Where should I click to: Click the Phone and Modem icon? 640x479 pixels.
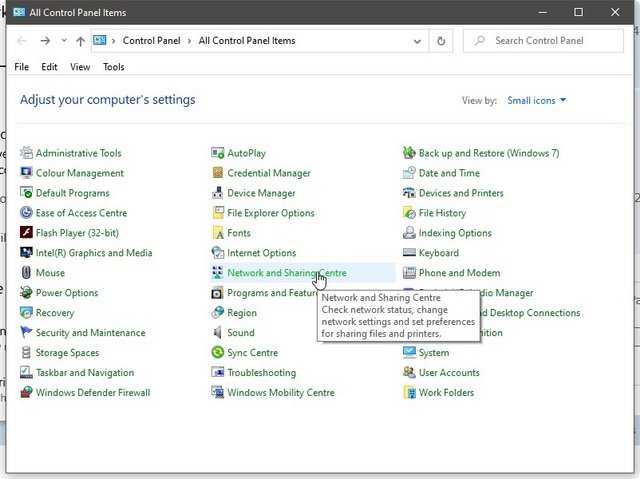coord(409,273)
